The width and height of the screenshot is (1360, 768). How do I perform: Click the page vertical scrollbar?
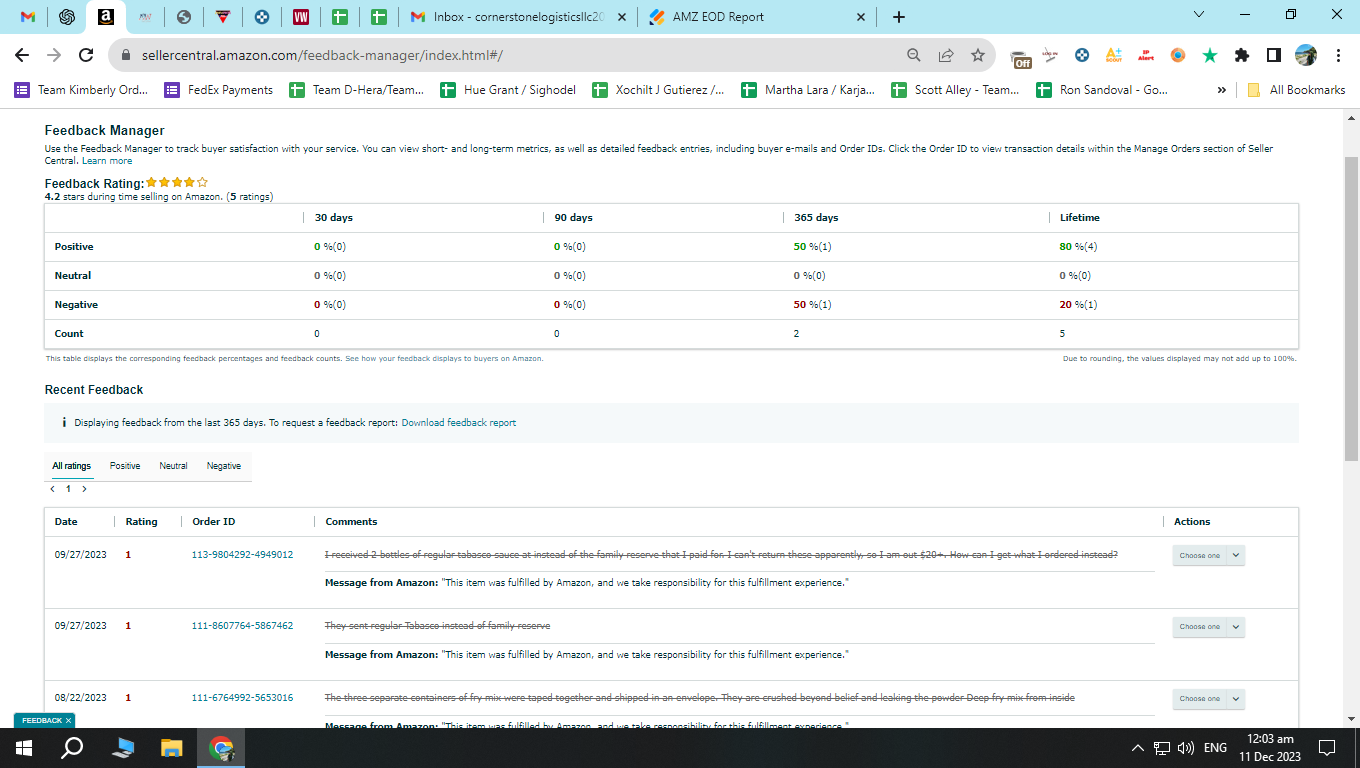click(x=1352, y=307)
